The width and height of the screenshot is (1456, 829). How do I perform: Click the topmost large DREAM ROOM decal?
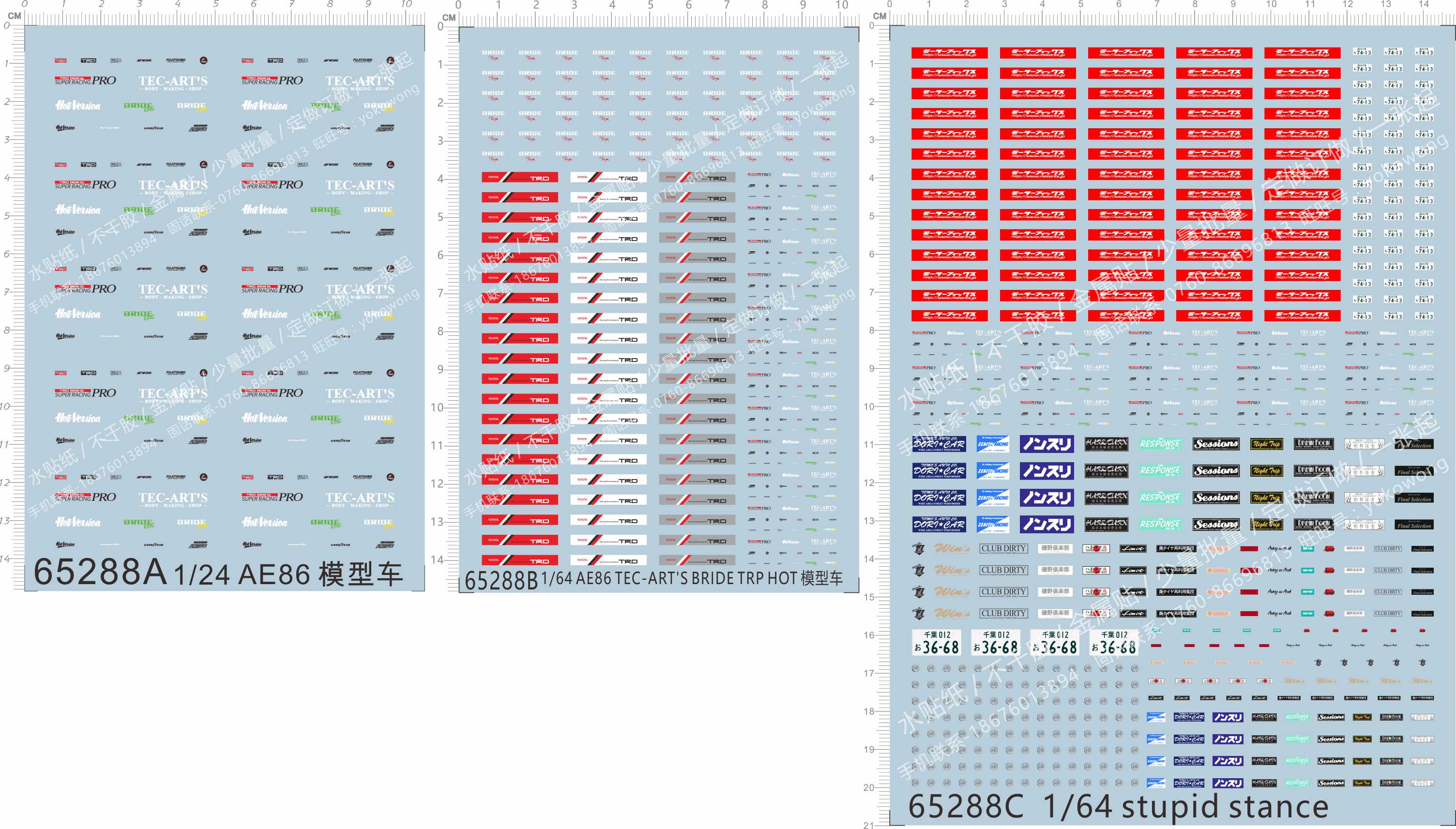1313,444
